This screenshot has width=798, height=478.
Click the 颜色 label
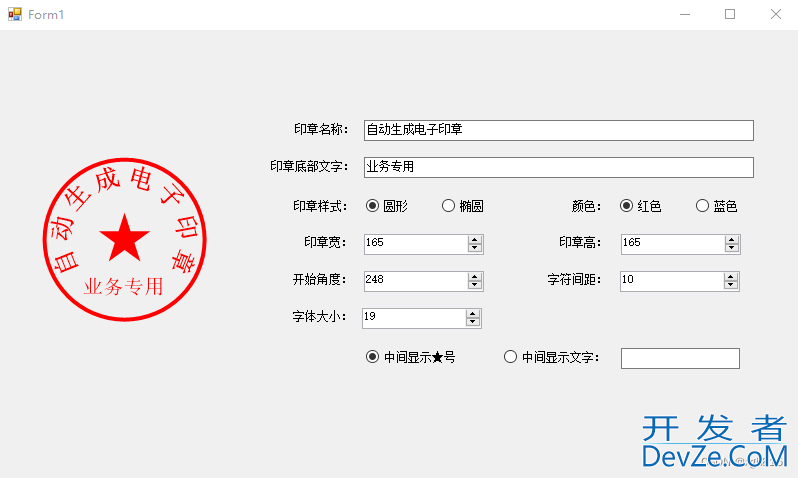[x=586, y=206]
